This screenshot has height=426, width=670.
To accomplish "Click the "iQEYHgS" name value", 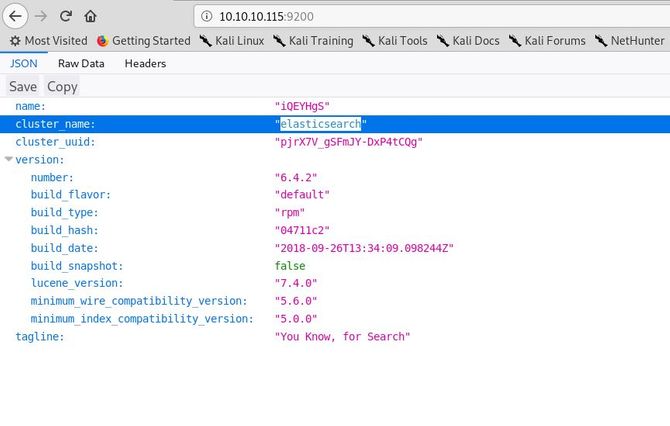I will [x=302, y=106].
